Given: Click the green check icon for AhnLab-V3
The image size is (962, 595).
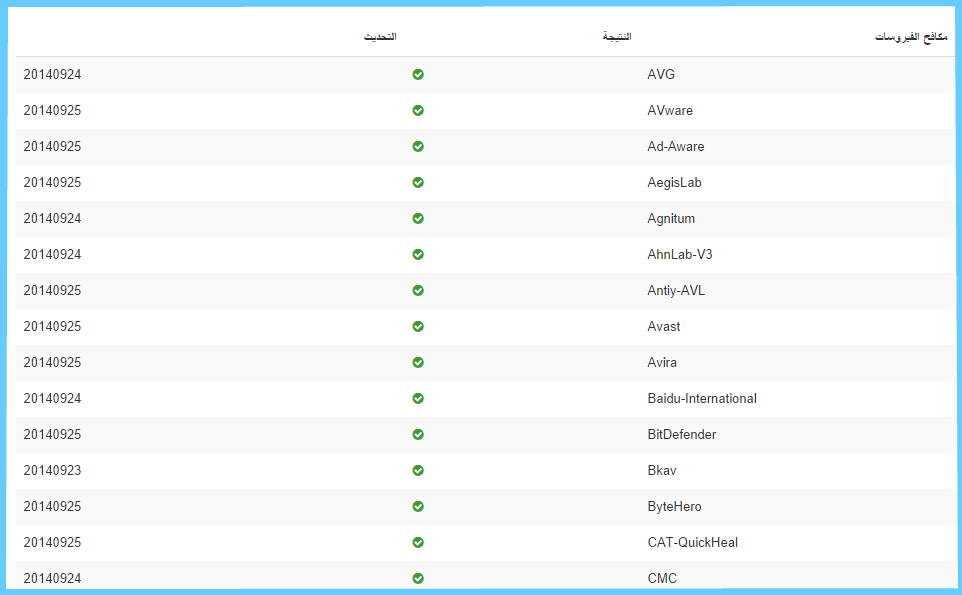Looking at the screenshot, I should [418, 255].
